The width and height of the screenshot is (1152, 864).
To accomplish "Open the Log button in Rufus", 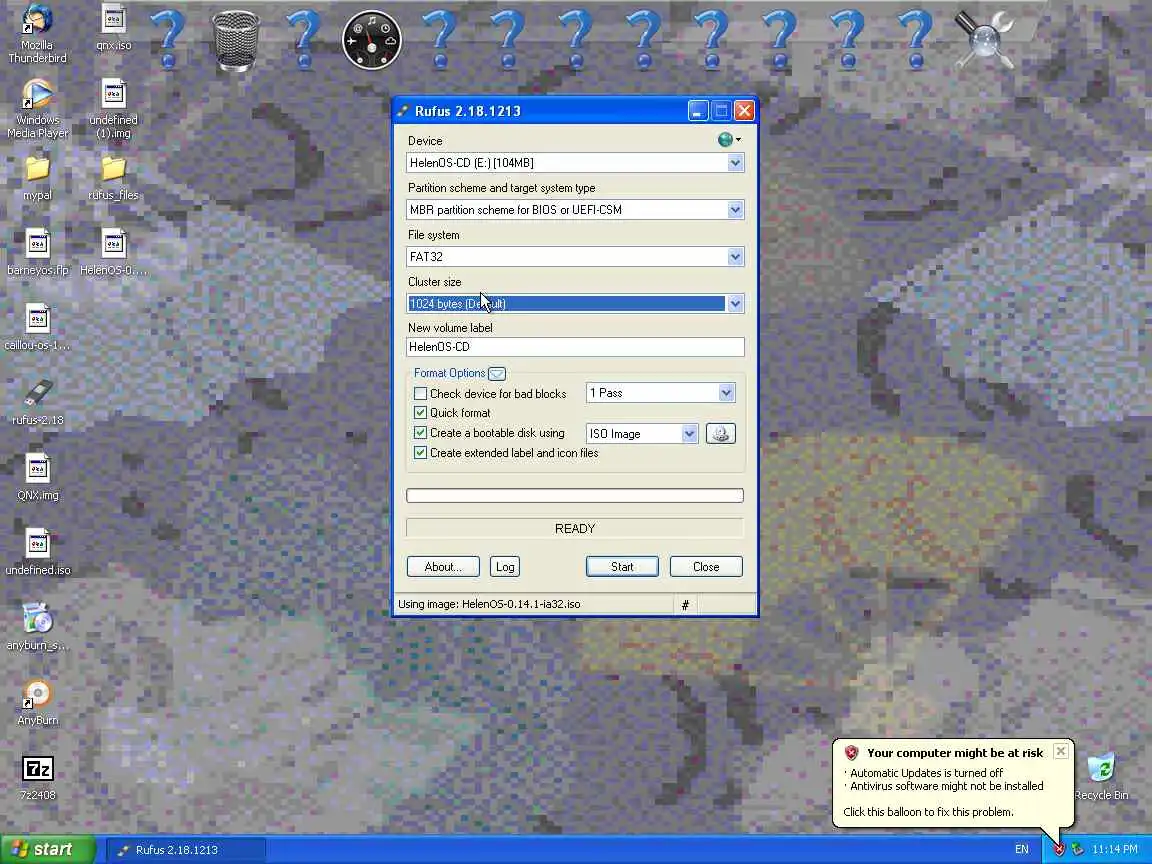I will (x=505, y=566).
